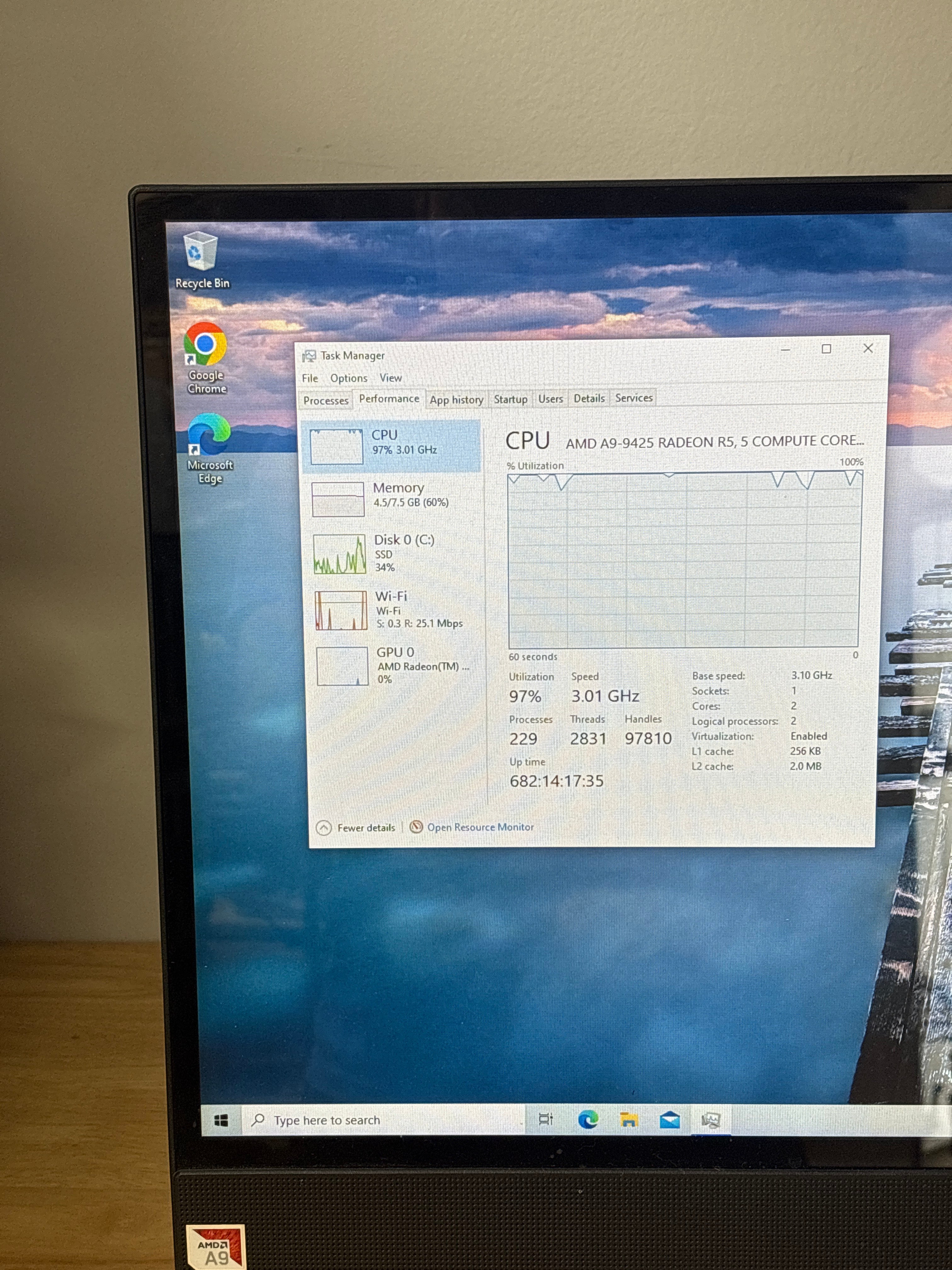Click the 97810 handles count
This screenshot has height=1270, width=952.
pyautogui.click(x=648, y=738)
